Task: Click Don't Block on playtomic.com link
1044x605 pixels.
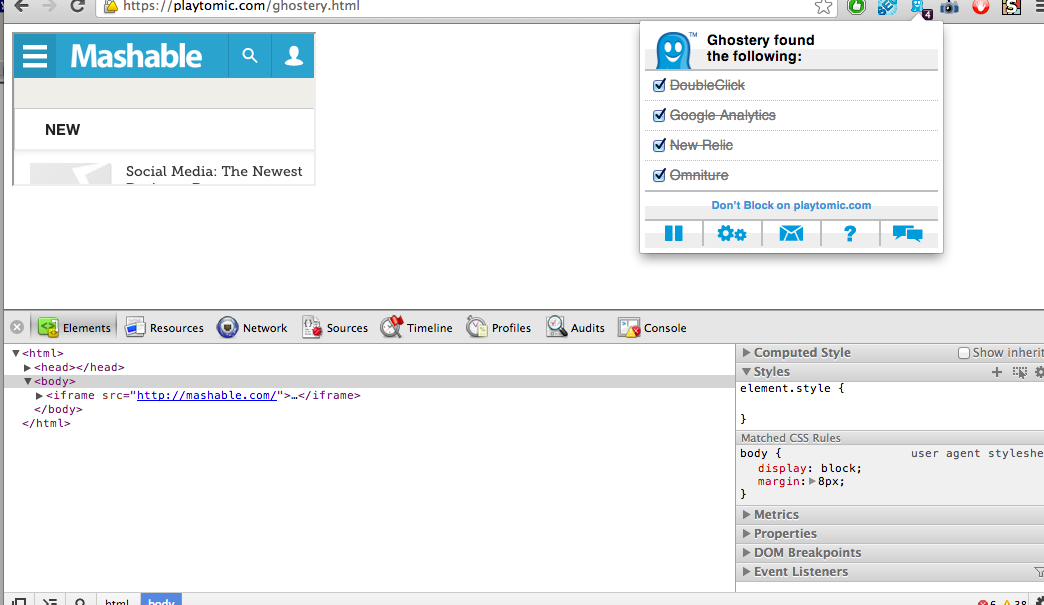Action: click(791, 205)
